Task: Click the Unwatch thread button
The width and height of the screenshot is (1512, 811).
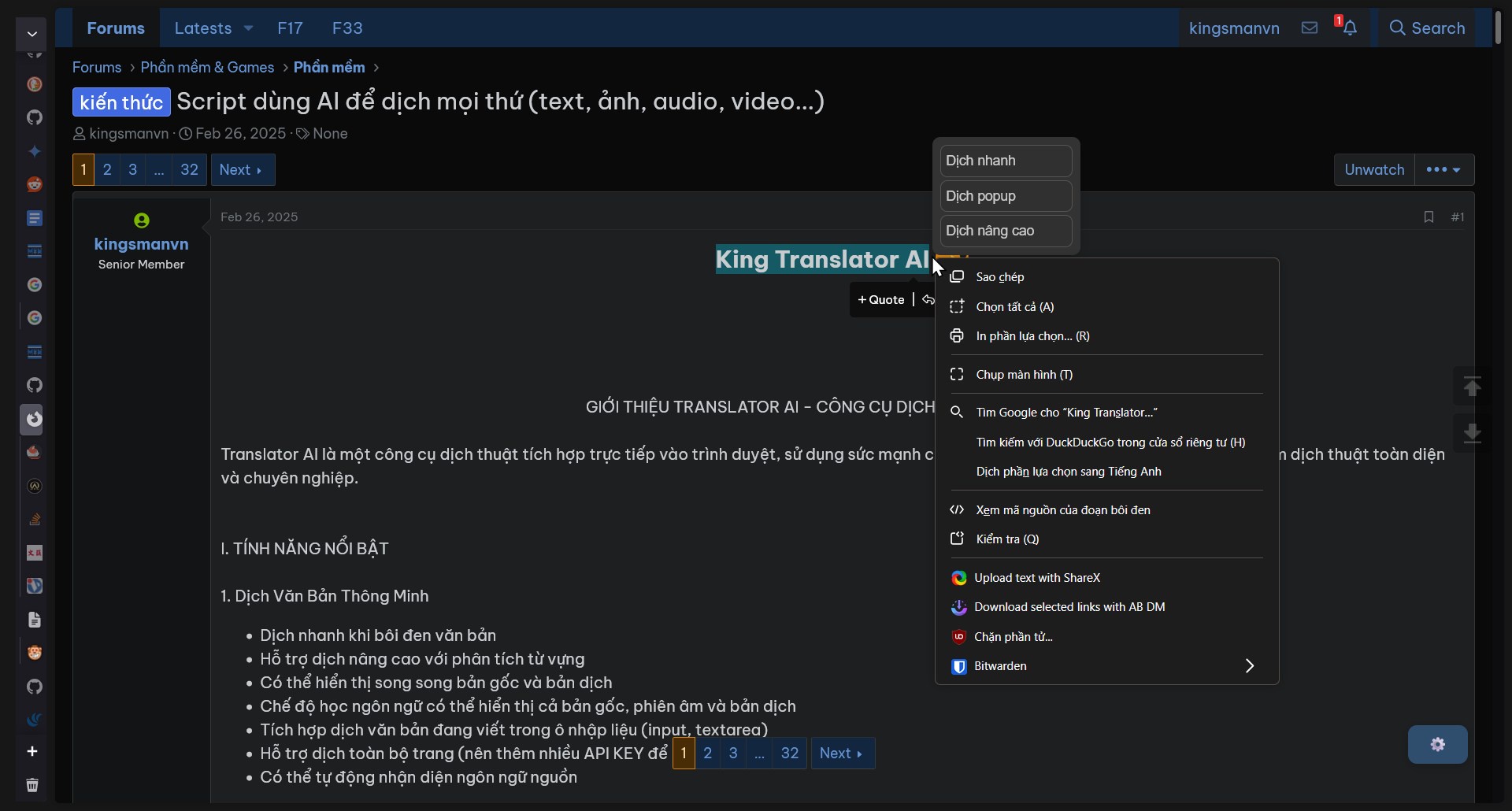Action: point(1374,170)
